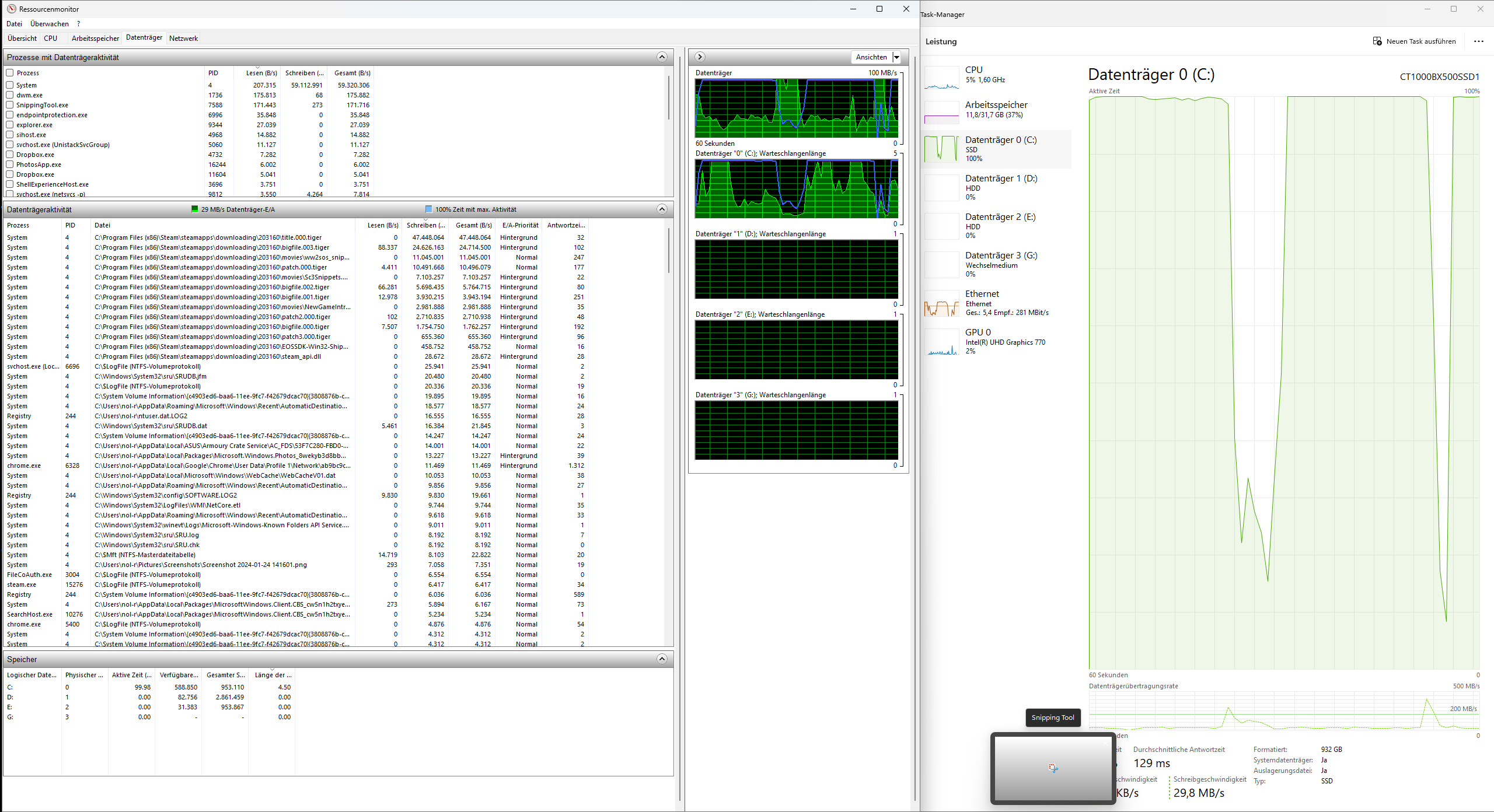Select GPU 0 graph thumbnail
Screen dimensions: 1494x812
(941, 342)
